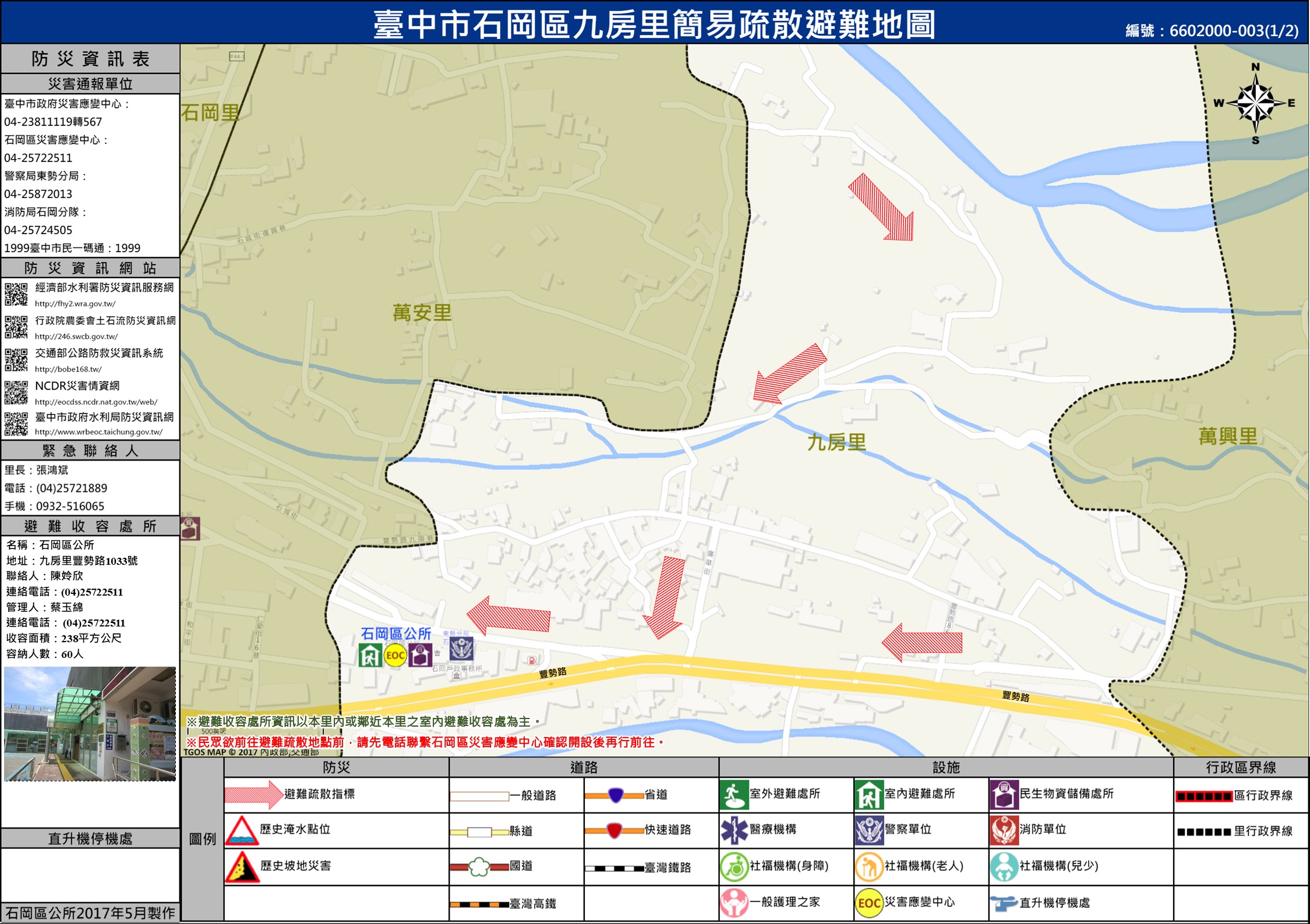Click the legend icon for 一般護理之家

tap(734, 903)
